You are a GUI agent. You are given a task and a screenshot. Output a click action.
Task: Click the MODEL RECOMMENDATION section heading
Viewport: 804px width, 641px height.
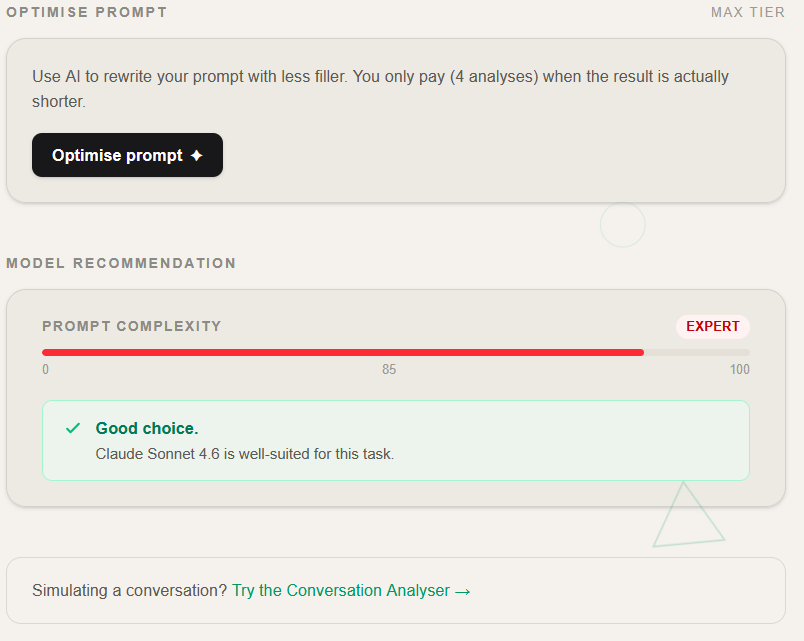[121, 263]
